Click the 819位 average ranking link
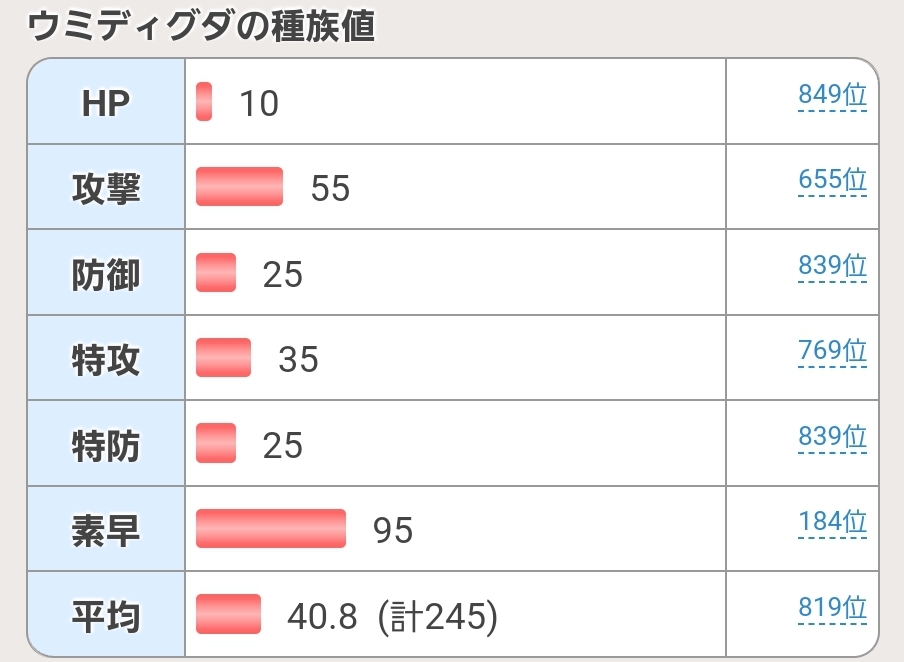Image resolution: width=904 pixels, height=662 pixels. [x=832, y=607]
